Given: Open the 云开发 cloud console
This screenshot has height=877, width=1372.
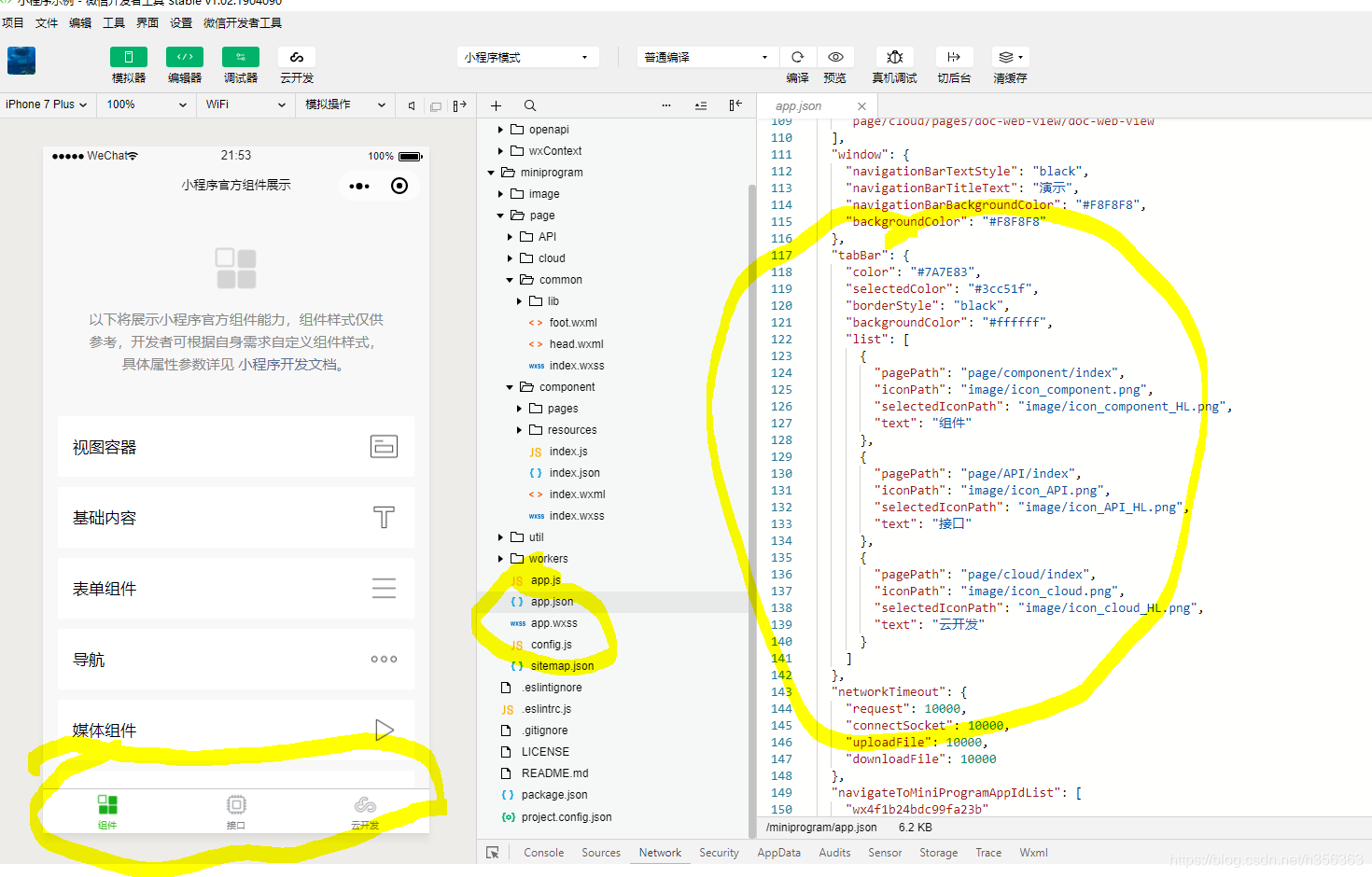Looking at the screenshot, I should [x=297, y=57].
